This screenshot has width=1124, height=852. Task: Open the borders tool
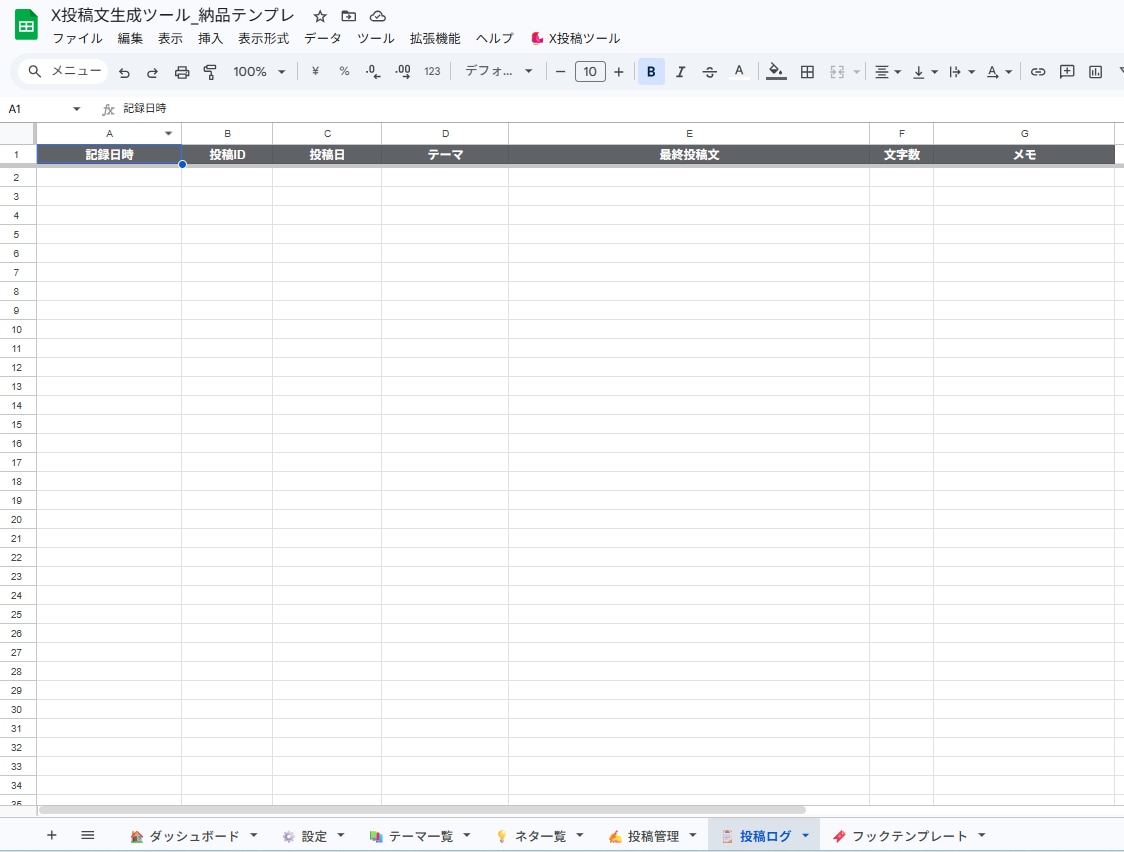click(807, 72)
